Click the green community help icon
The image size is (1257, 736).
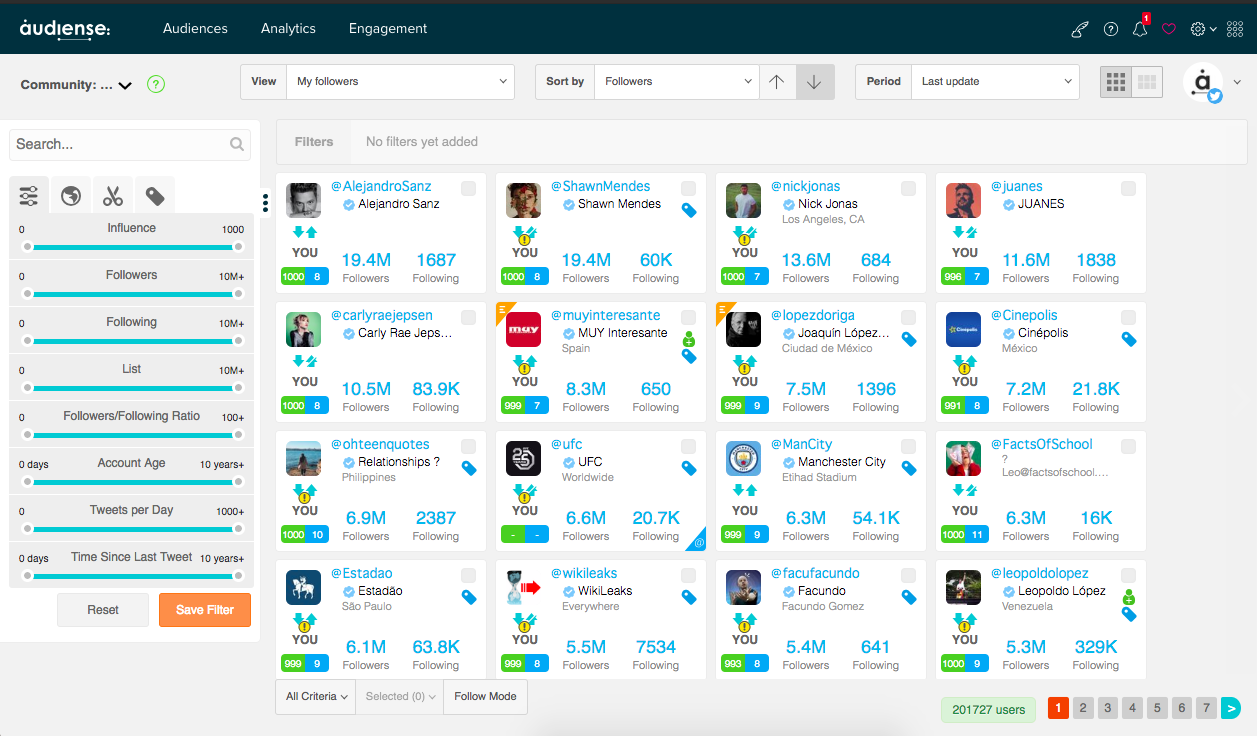156,84
